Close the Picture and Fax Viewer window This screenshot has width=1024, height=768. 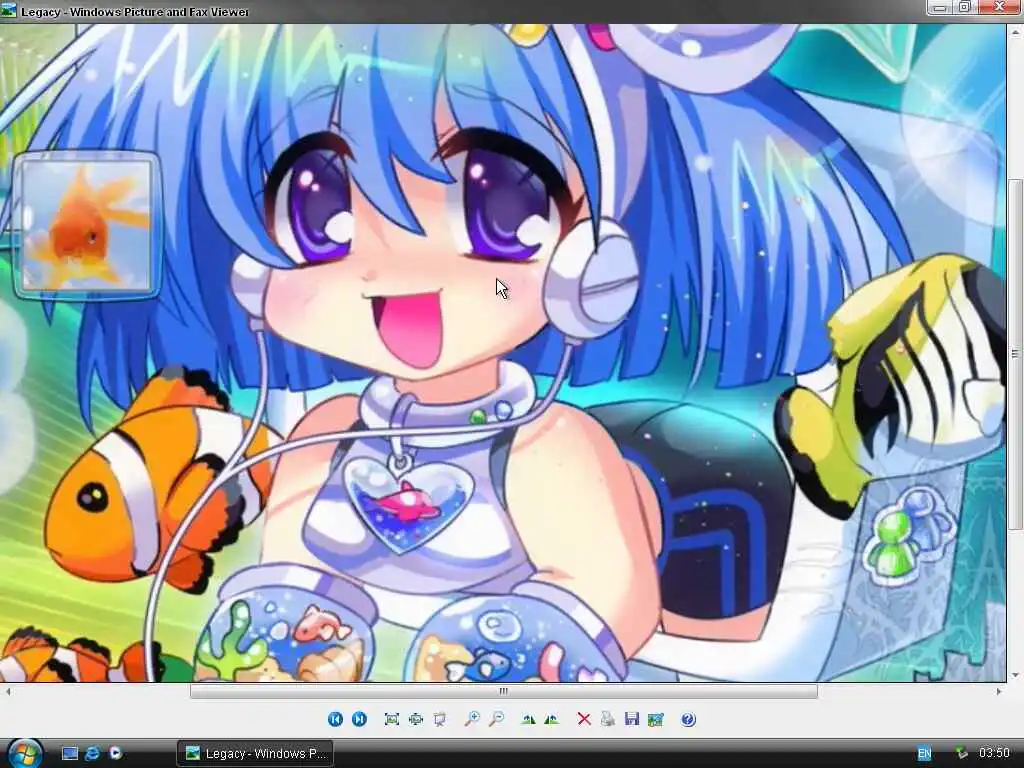[x=999, y=7]
